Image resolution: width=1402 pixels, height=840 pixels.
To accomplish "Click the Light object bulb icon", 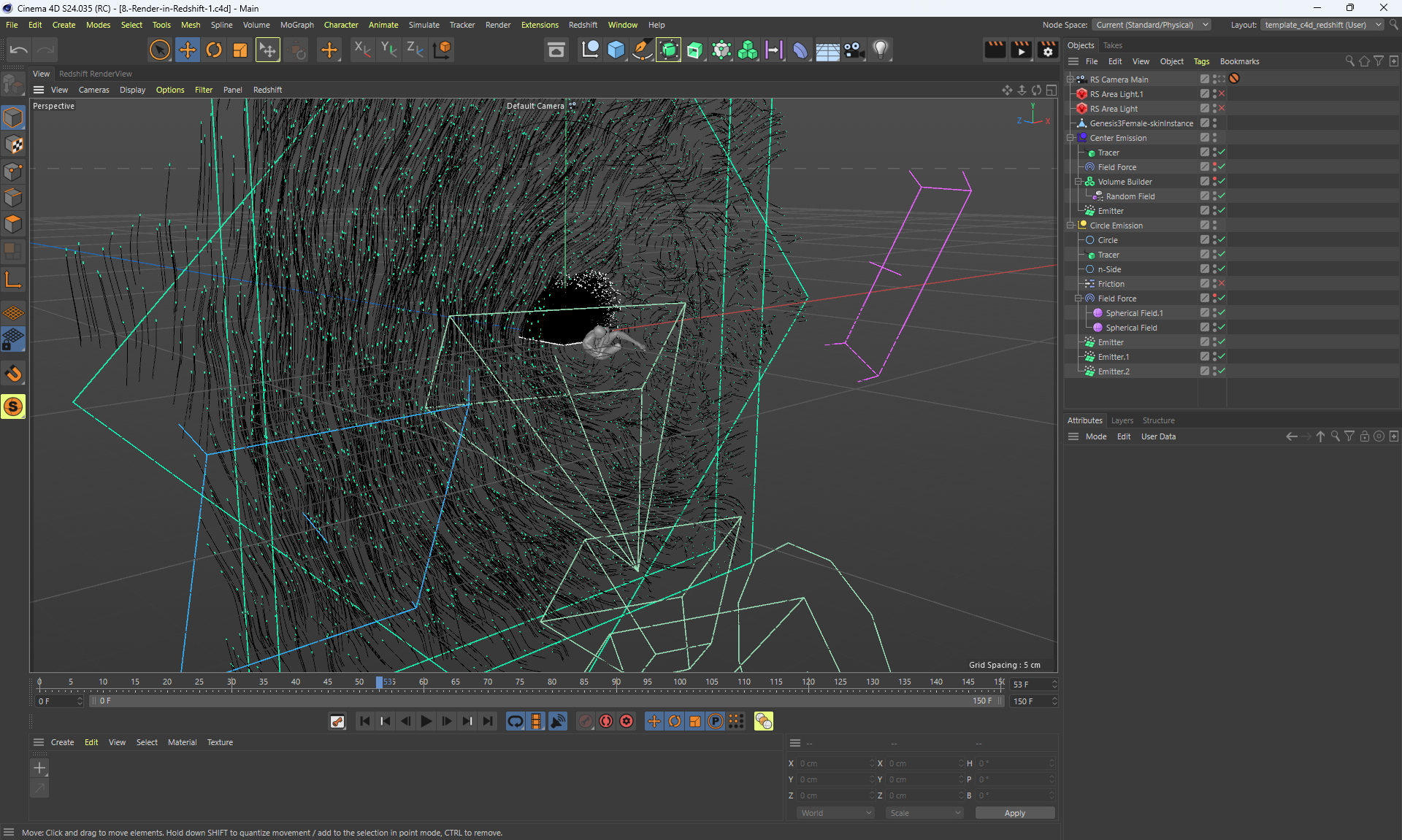I will [x=881, y=50].
